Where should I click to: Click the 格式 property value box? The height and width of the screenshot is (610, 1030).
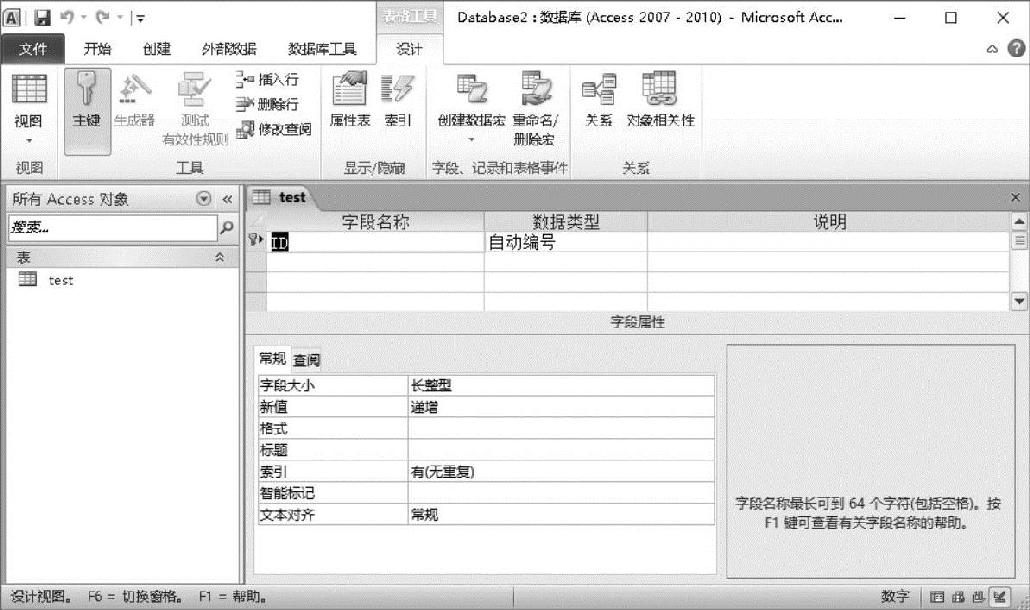(x=561, y=429)
